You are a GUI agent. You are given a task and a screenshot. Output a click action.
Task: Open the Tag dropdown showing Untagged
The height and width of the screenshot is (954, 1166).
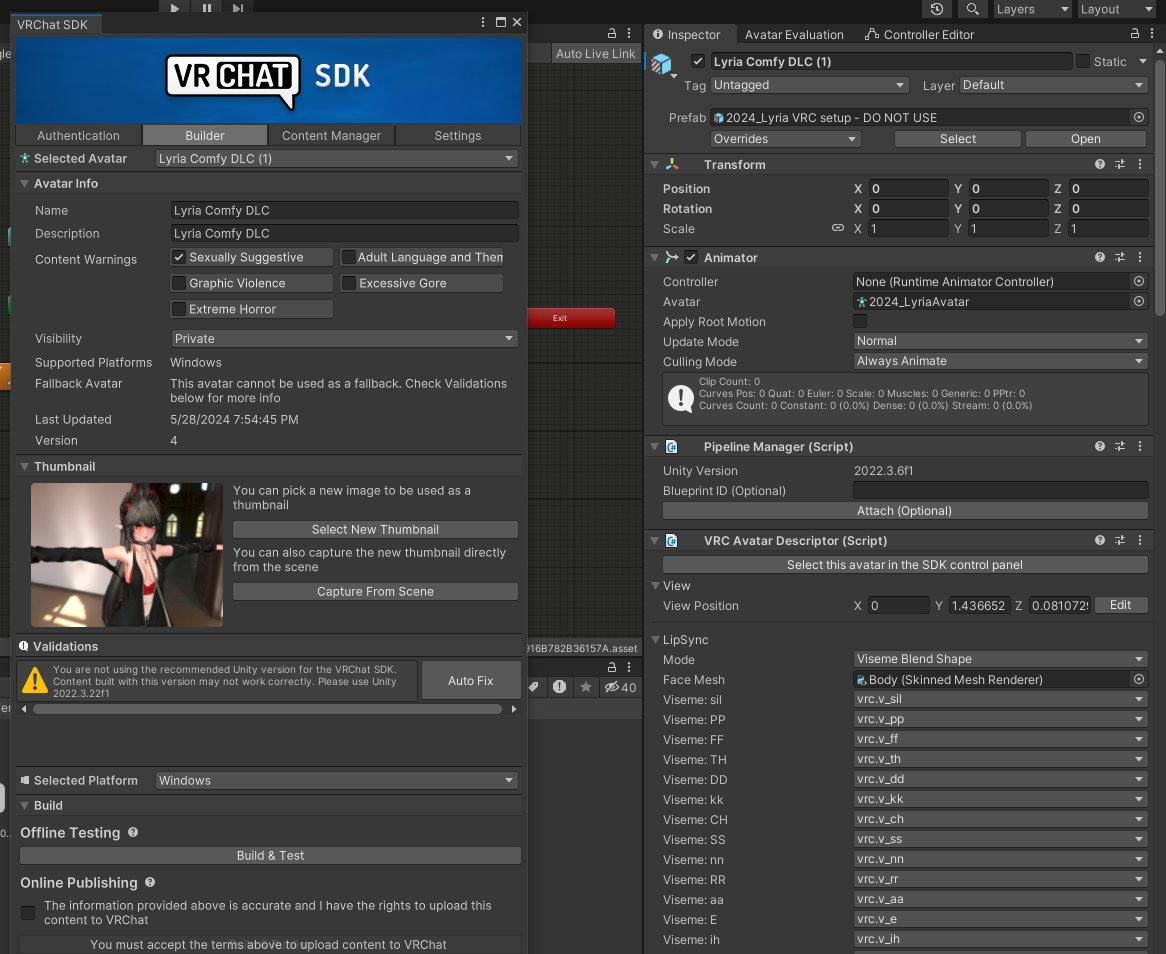809,85
